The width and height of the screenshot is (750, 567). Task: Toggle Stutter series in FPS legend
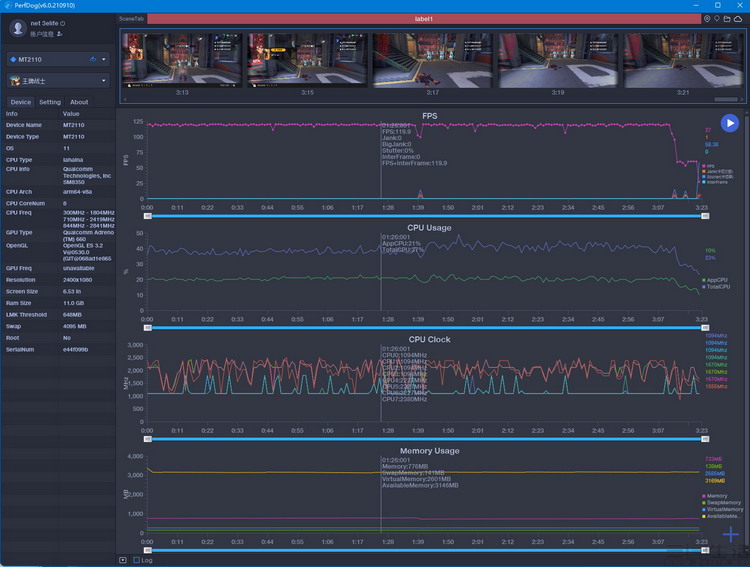tap(717, 177)
